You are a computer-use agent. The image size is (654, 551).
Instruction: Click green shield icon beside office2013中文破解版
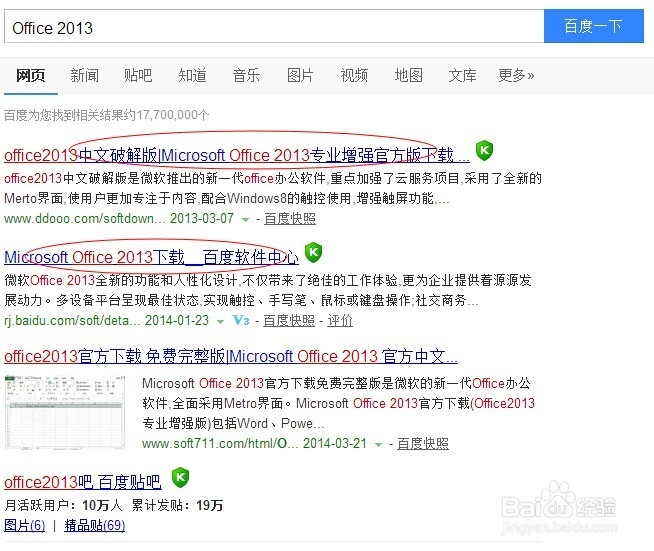(484, 151)
